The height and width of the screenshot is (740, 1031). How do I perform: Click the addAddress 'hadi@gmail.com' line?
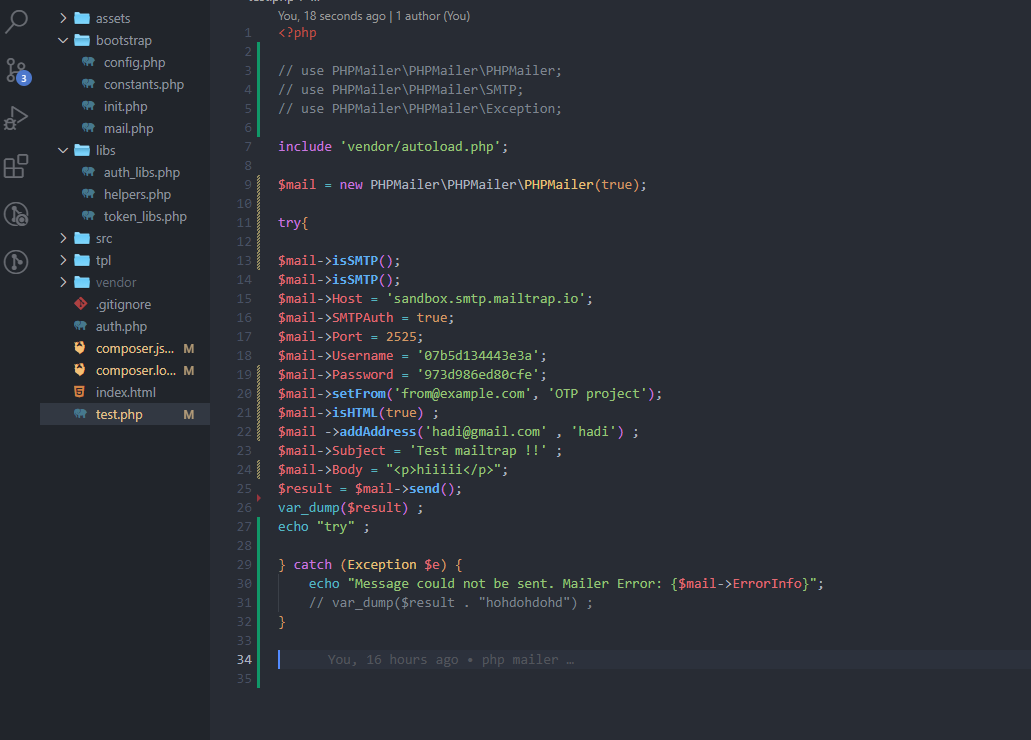(458, 432)
